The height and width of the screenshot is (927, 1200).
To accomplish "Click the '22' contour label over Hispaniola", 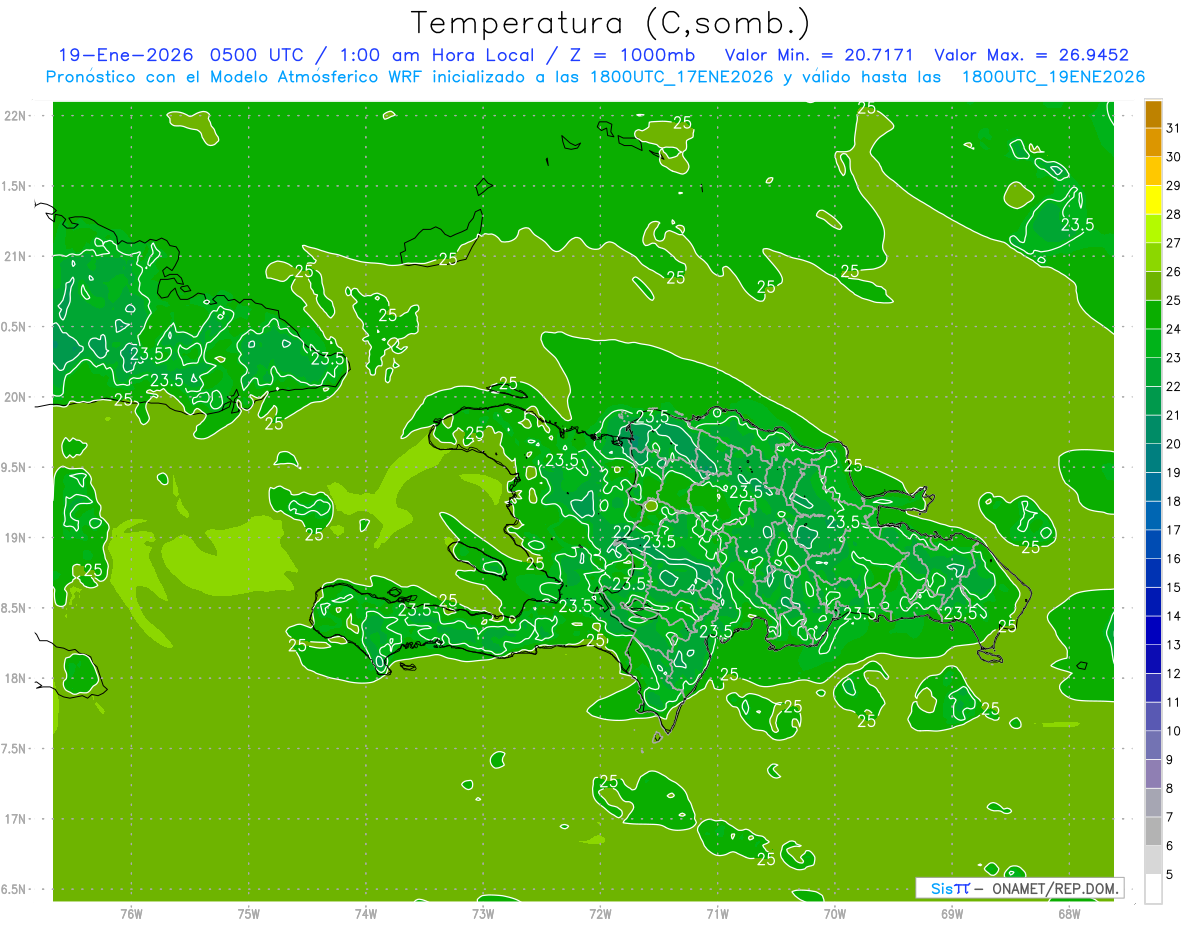I will click(622, 532).
